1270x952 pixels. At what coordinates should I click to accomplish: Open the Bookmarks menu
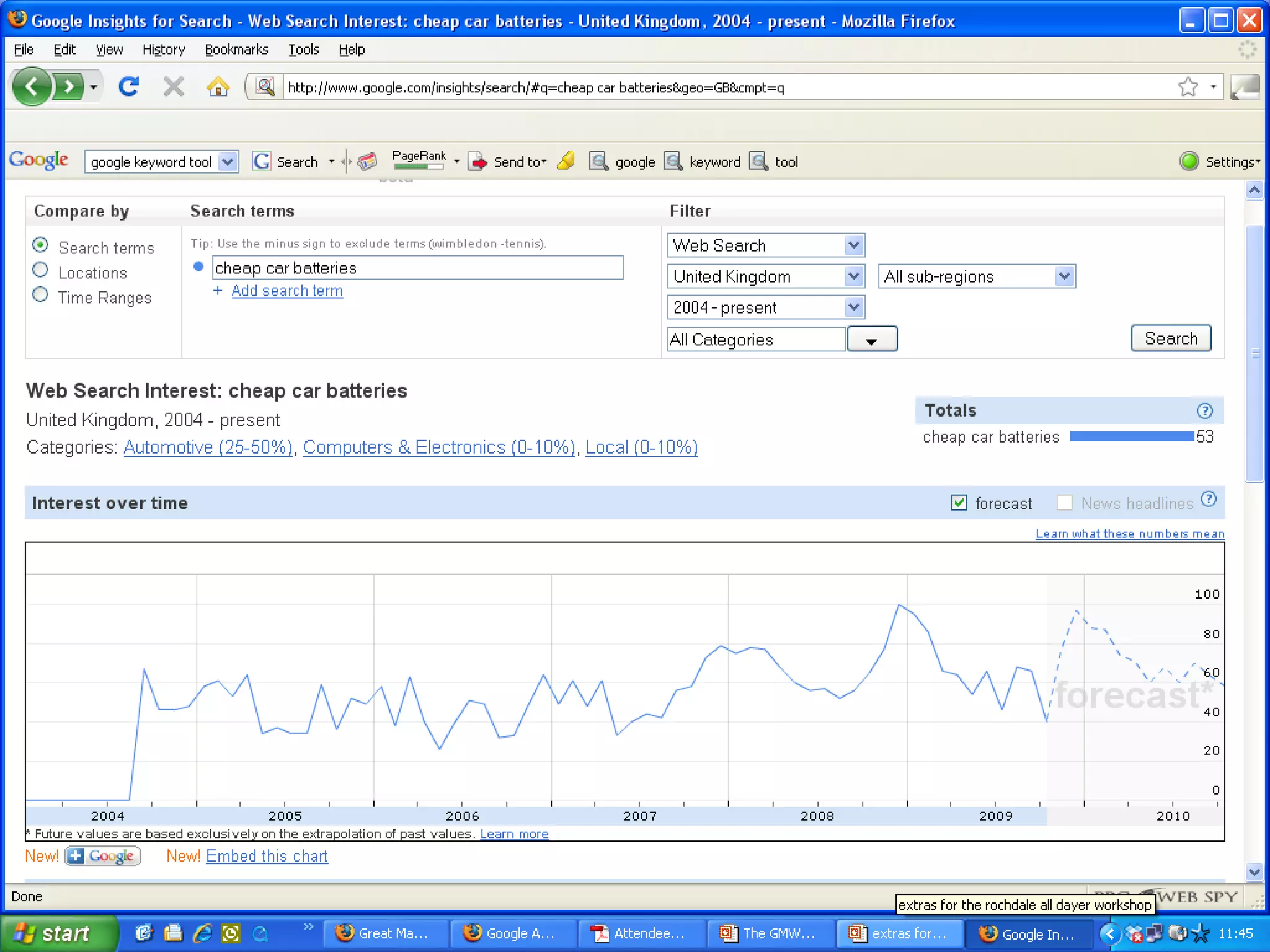[x=236, y=50]
